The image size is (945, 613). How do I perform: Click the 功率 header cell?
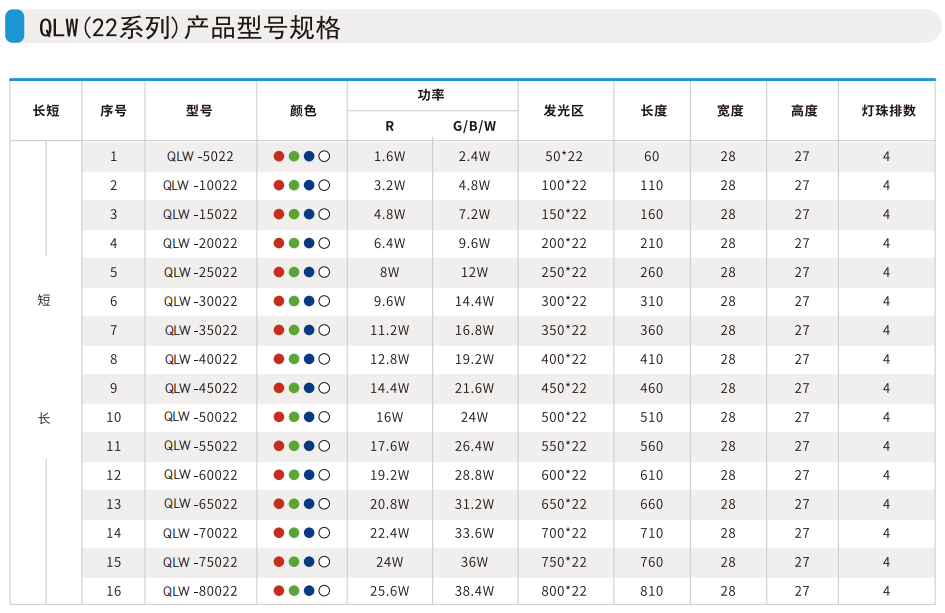coord(431,95)
